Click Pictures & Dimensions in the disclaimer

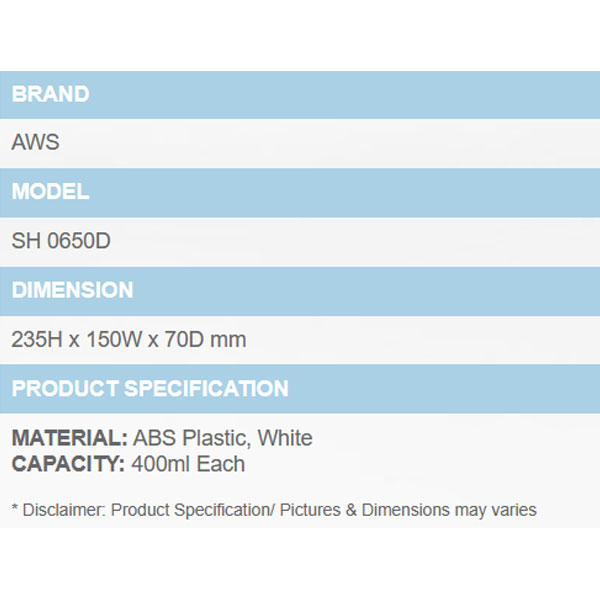(362, 510)
